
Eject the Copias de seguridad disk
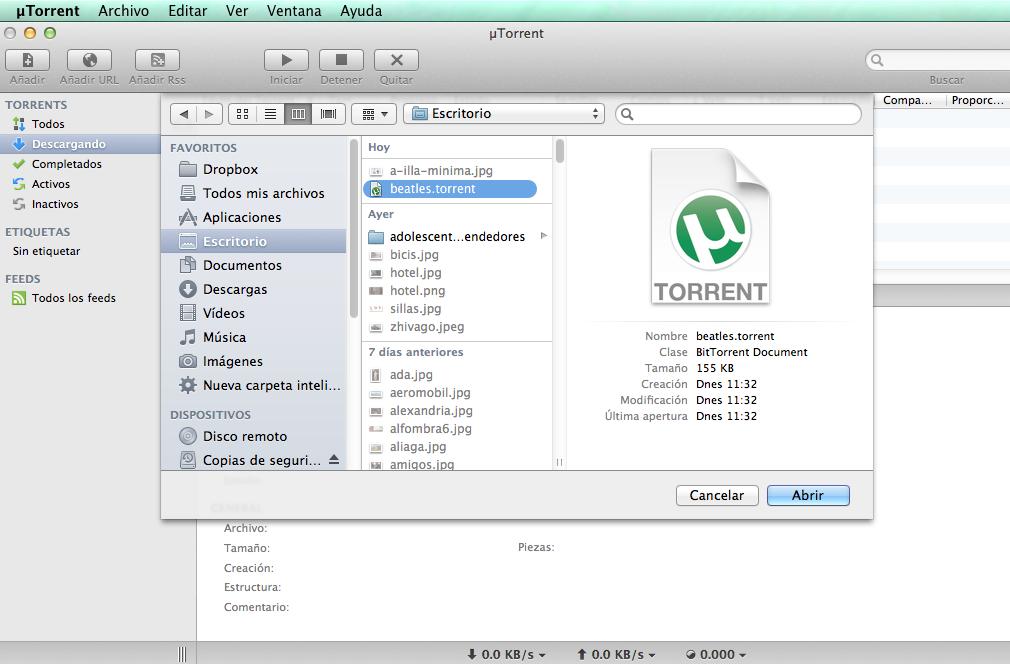coord(334,460)
